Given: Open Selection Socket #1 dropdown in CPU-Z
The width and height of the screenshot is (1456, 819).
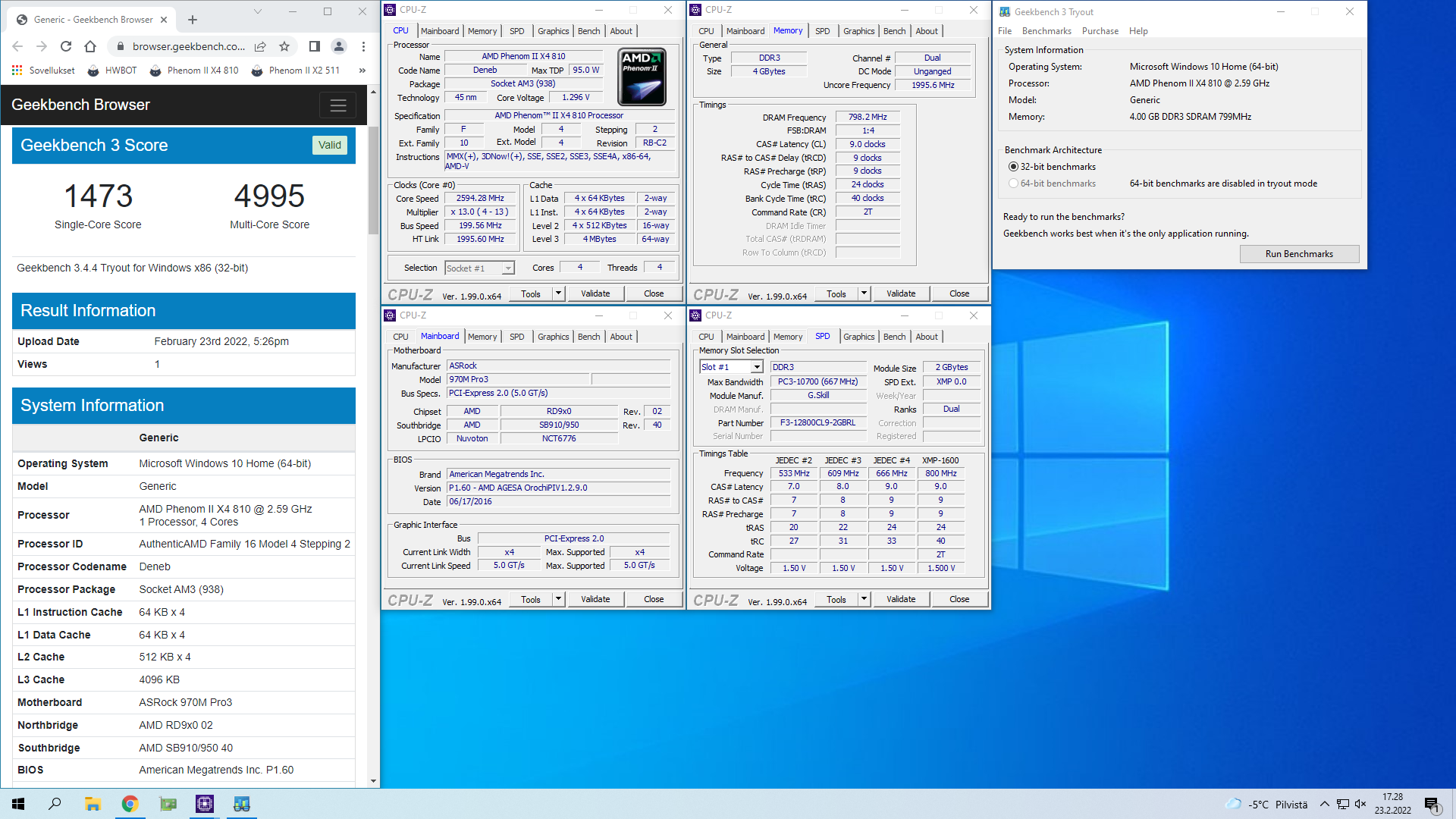Looking at the screenshot, I should pyautogui.click(x=479, y=268).
